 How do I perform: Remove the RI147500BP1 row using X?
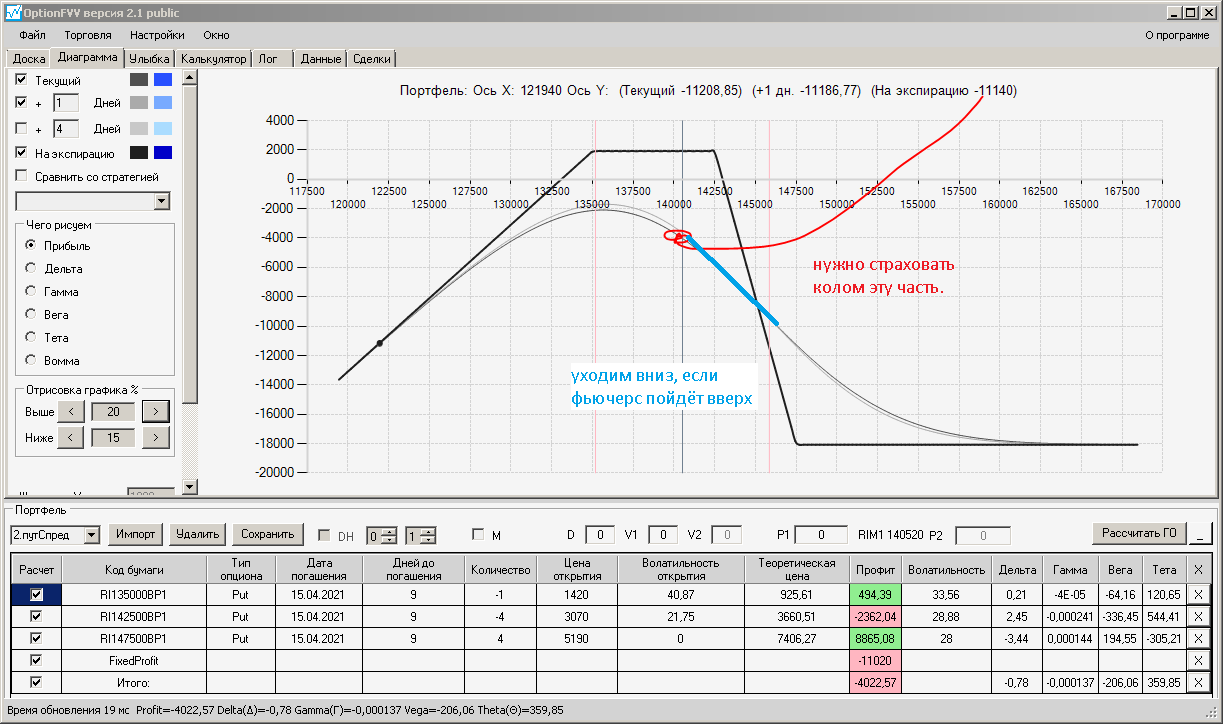click(1199, 638)
